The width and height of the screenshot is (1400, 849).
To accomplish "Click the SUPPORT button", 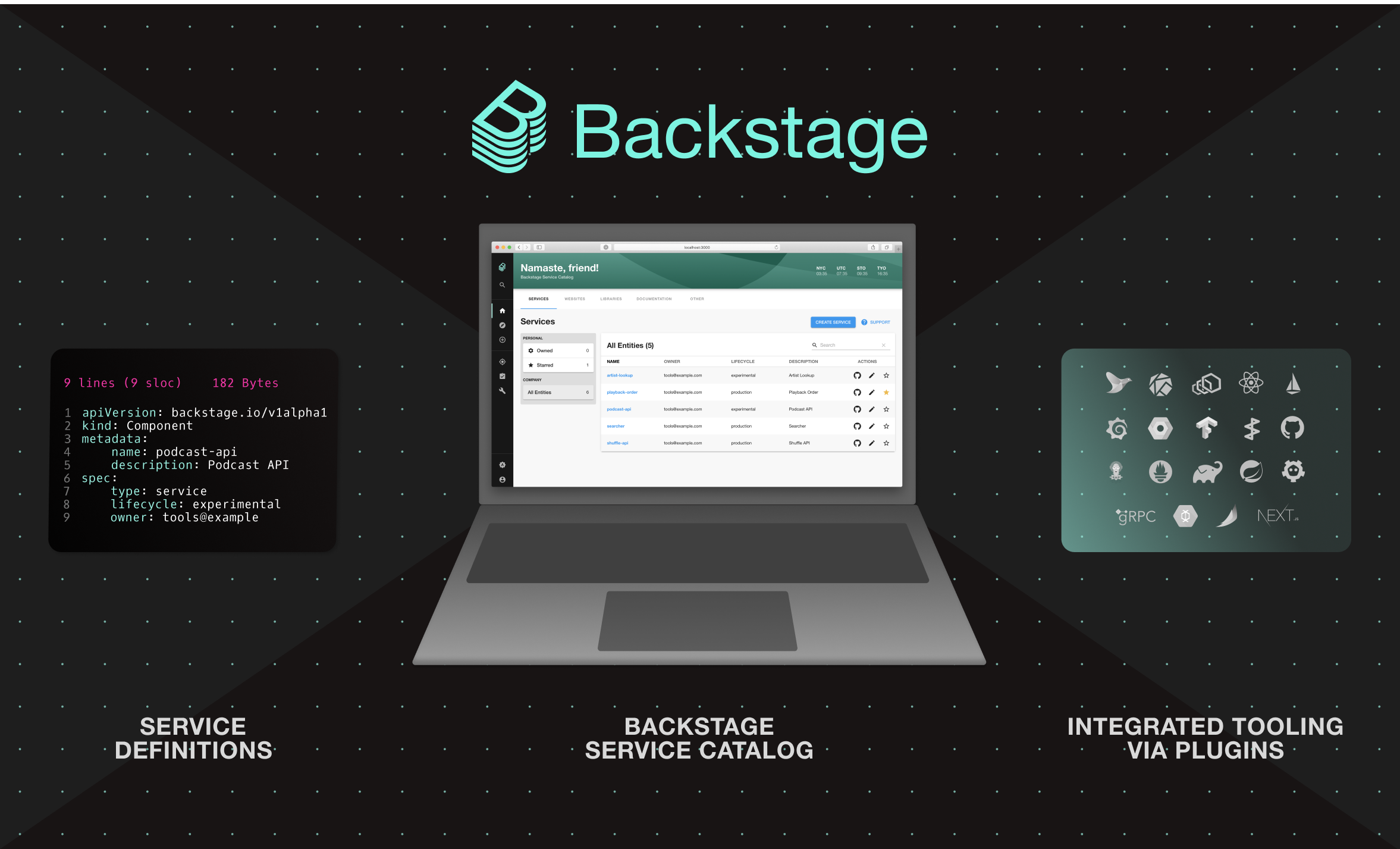I will (x=876, y=322).
